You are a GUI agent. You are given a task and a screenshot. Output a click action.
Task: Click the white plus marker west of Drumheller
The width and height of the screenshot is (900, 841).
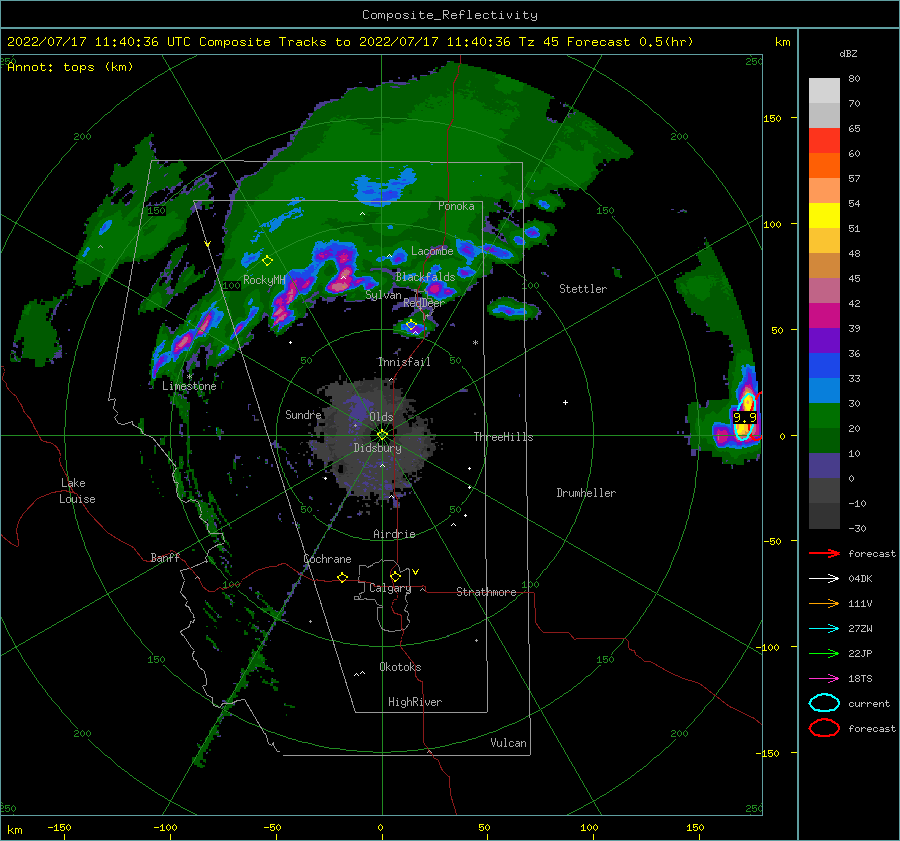coord(565,402)
